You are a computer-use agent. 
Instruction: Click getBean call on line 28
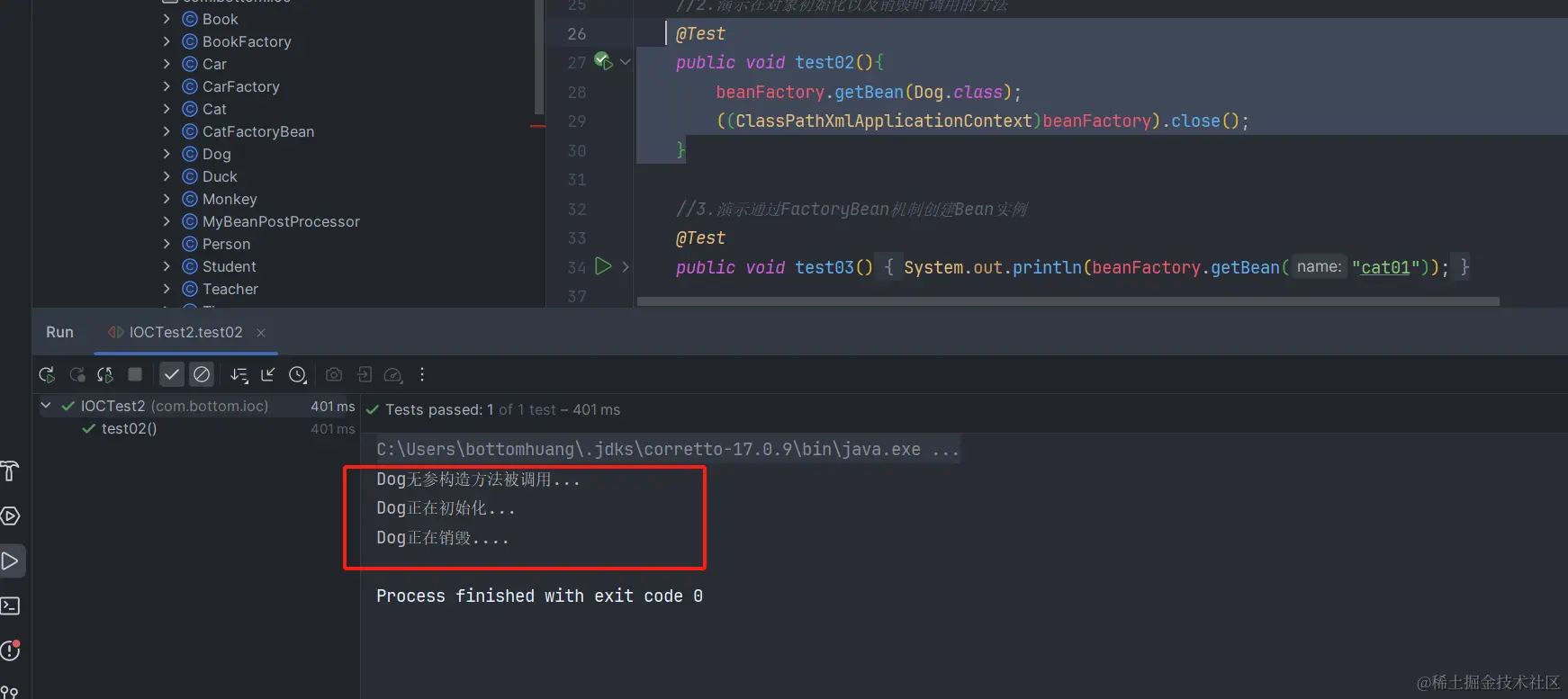[x=869, y=92]
